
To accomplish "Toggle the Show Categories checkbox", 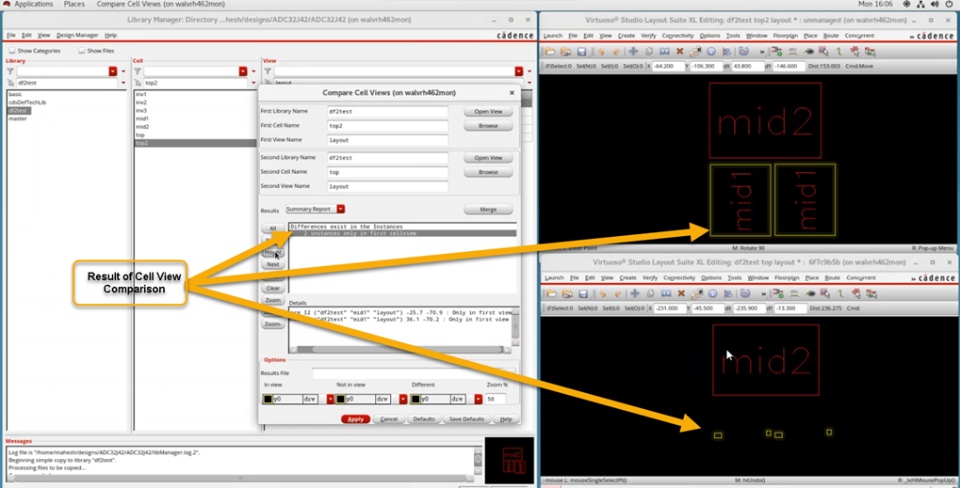I will click(12, 51).
